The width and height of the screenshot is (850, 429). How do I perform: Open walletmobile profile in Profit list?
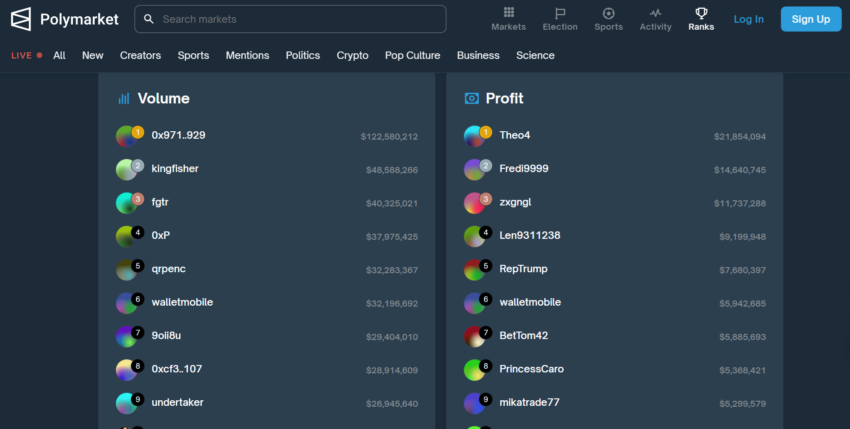530,302
